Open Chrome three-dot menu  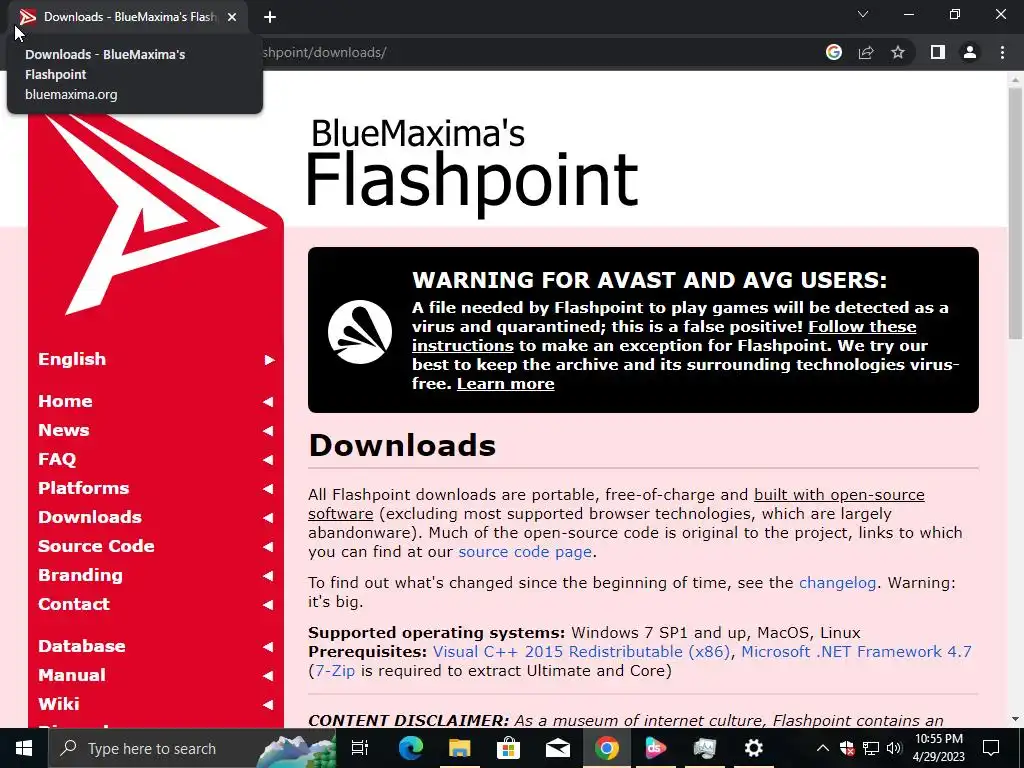click(1002, 52)
